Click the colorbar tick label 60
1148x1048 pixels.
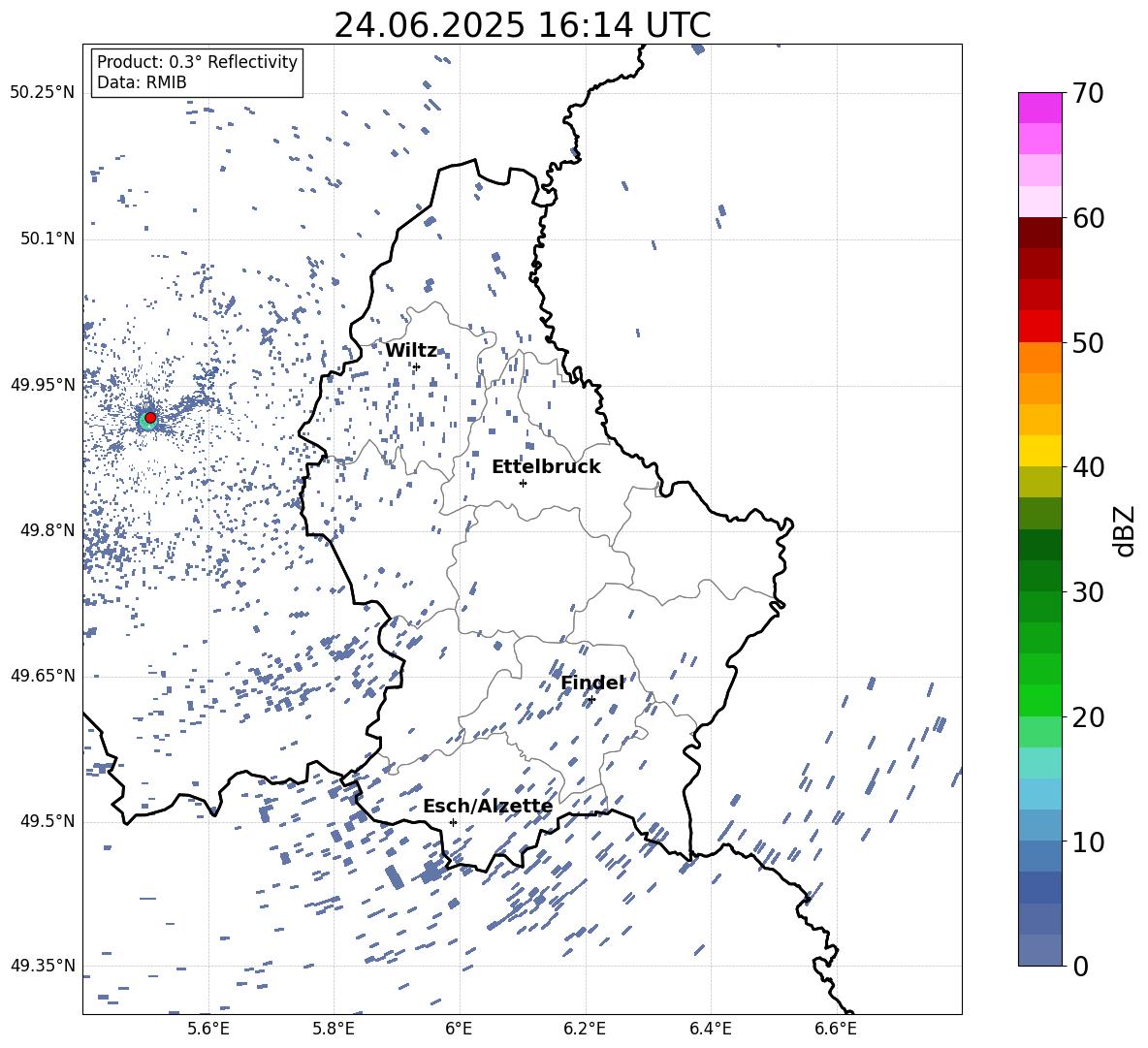pyautogui.click(x=1088, y=218)
